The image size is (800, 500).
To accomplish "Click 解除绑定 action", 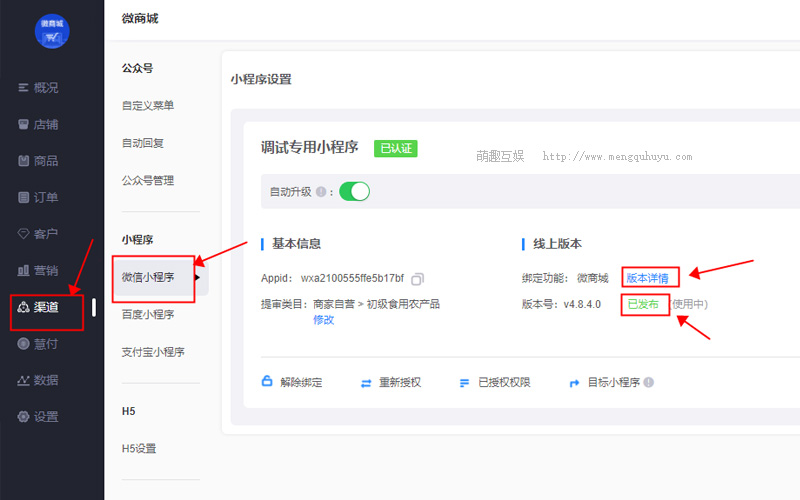I will click(x=301, y=383).
